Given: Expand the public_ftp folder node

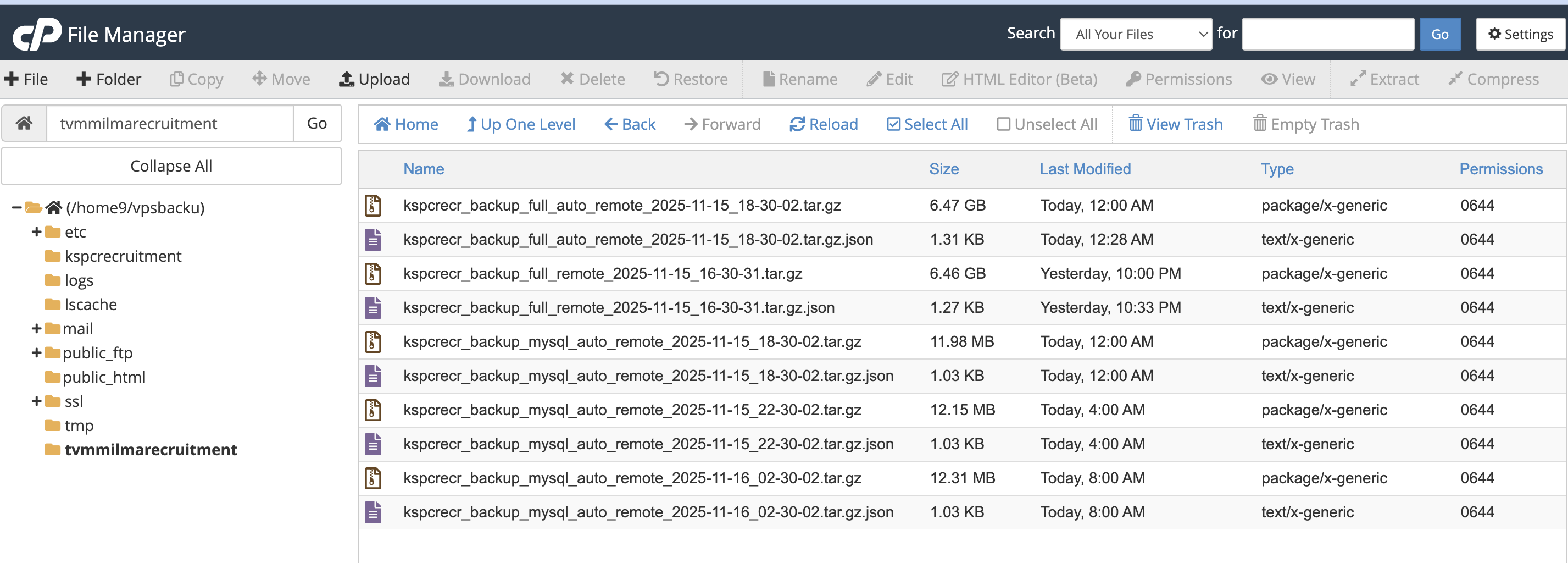Looking at the screenshot, I should 36,353.
